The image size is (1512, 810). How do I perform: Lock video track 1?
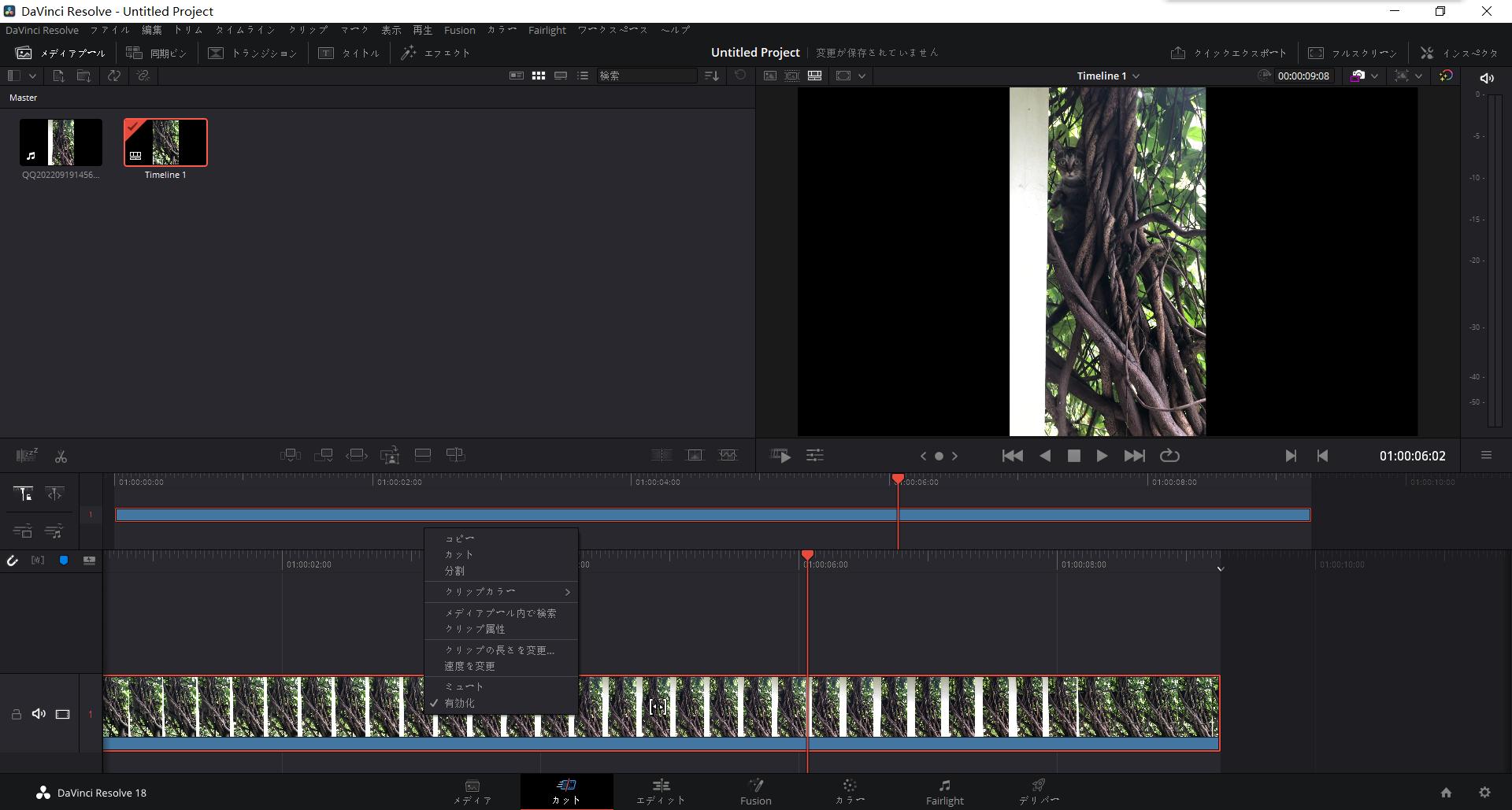16,714
